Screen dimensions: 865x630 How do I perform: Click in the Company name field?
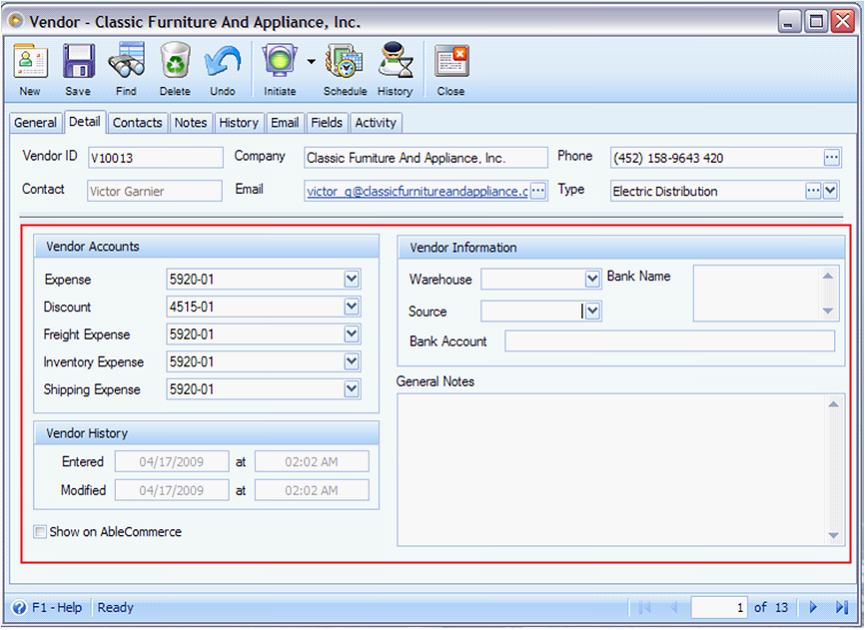[x=426, y=158]
